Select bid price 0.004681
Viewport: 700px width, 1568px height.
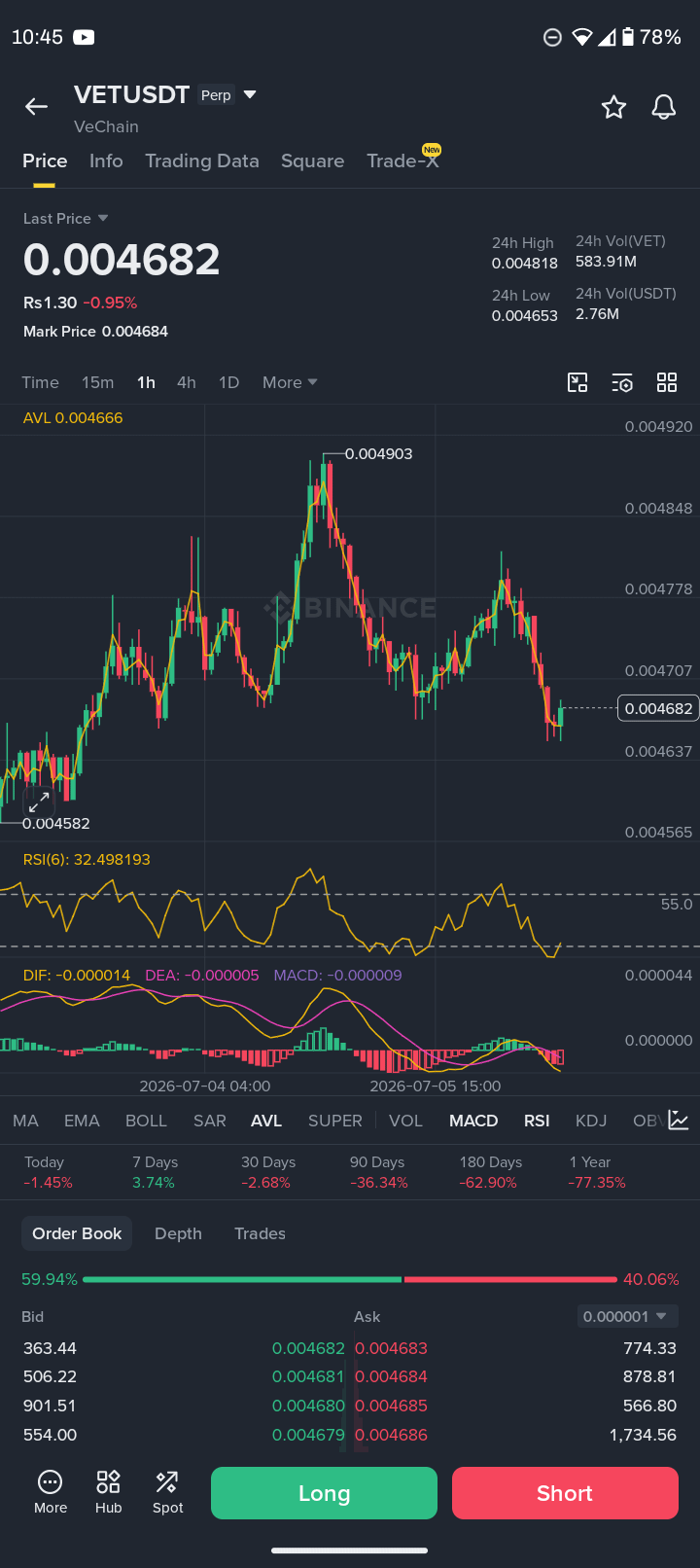click(x=308, y=1376)
